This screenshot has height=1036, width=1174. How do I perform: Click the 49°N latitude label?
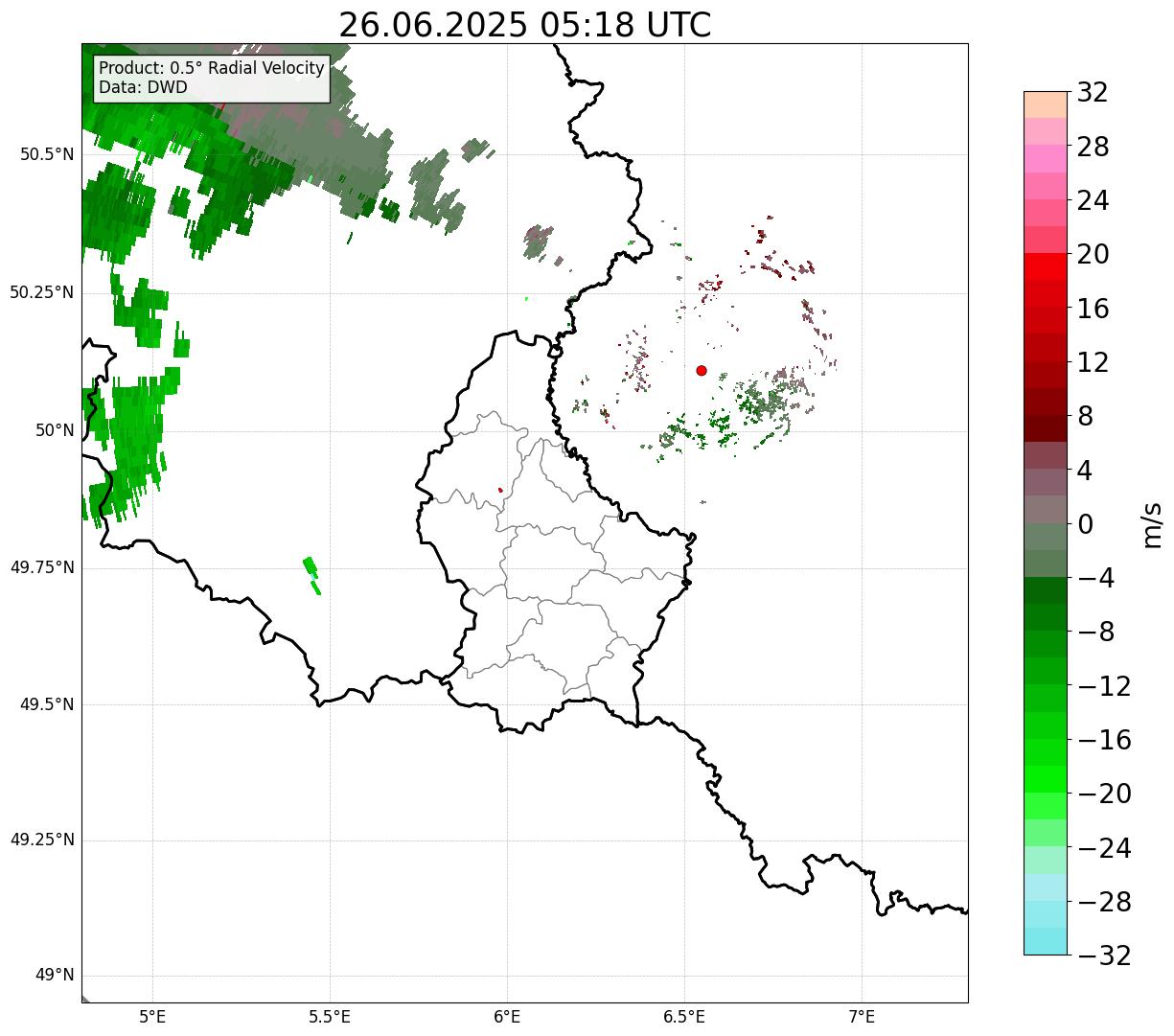55,976
